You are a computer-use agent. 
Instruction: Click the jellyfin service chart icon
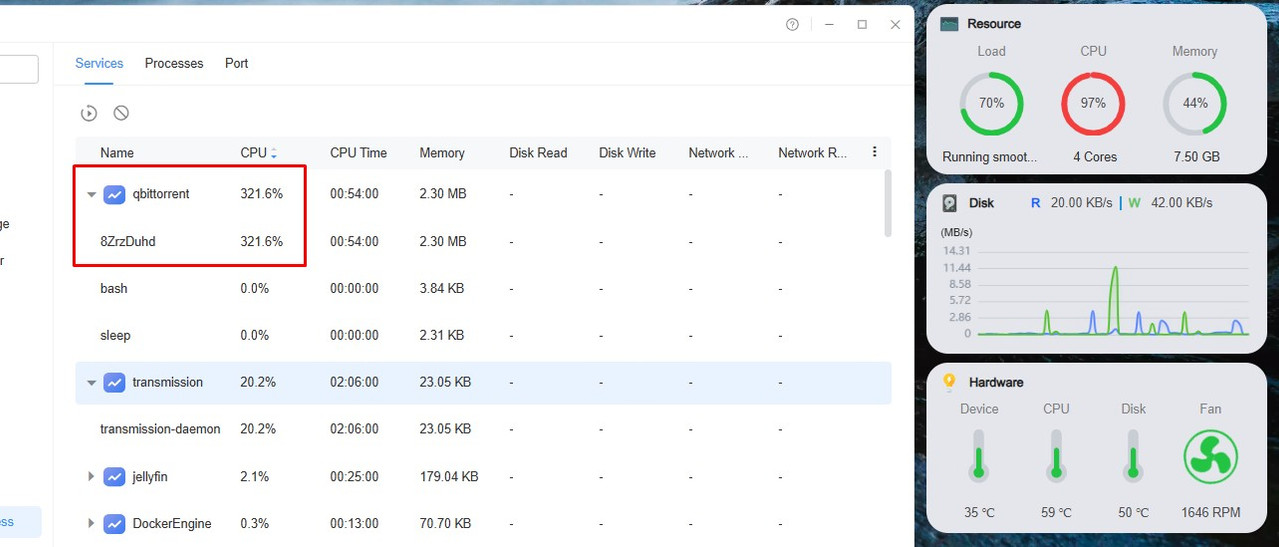(114, 477)
